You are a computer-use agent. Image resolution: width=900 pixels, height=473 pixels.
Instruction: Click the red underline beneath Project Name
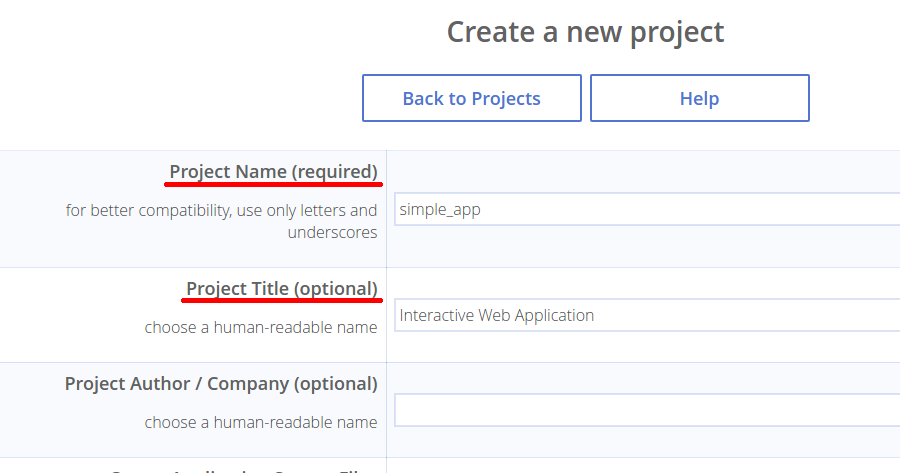click(273, 185)
